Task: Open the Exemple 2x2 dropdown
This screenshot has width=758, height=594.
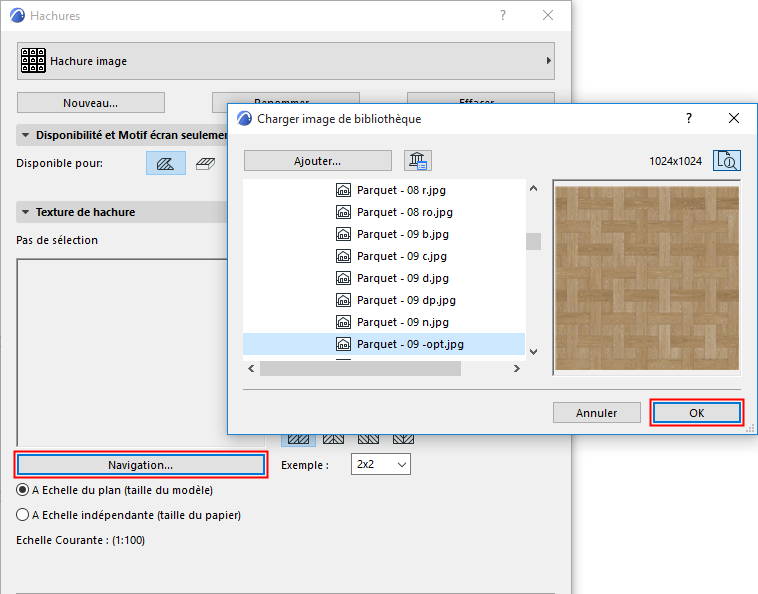Action: [x=381, y=464]
